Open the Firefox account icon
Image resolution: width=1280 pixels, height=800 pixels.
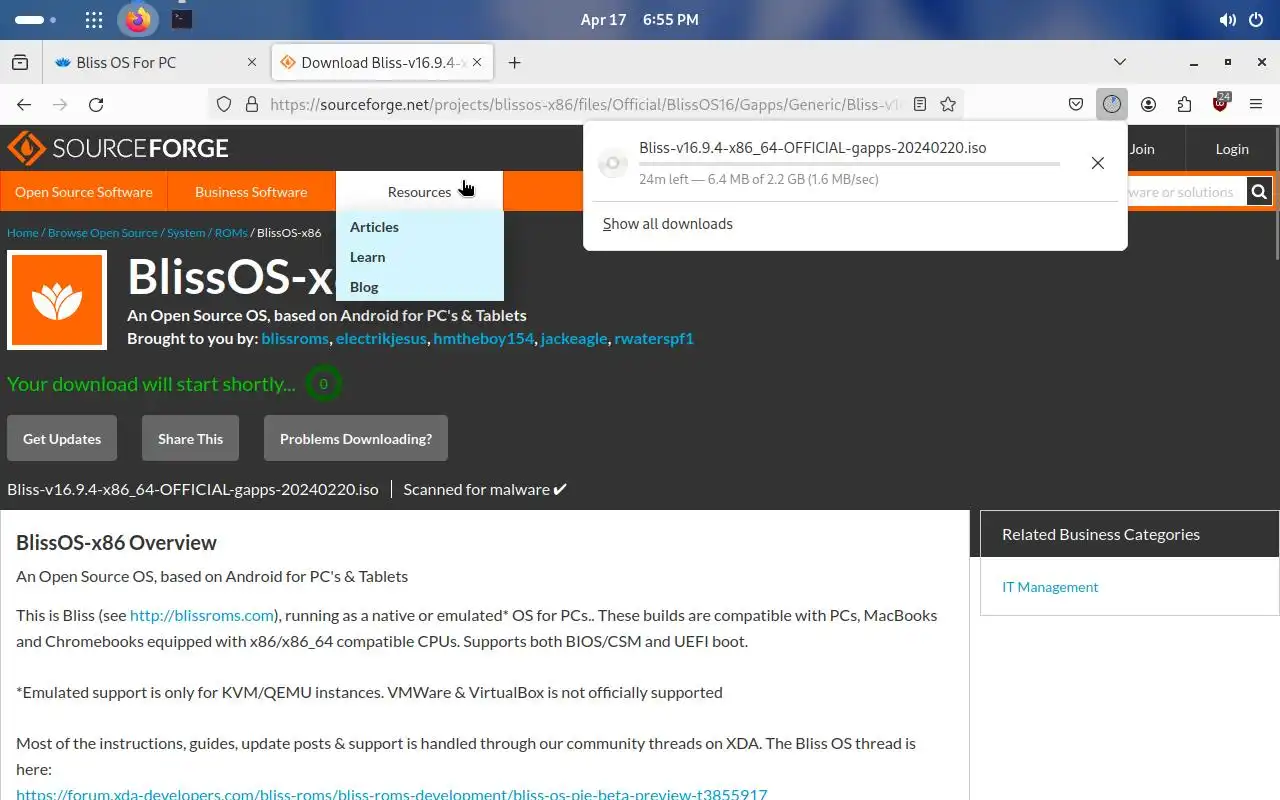1148,104
